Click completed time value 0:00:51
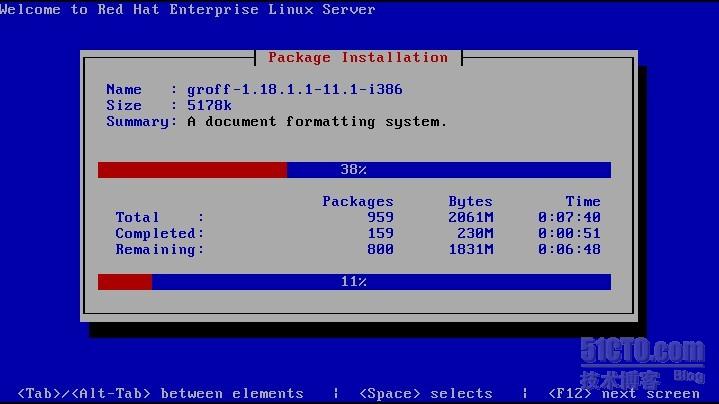This screenshot has width=719, height=404. (x=569, y=233)
